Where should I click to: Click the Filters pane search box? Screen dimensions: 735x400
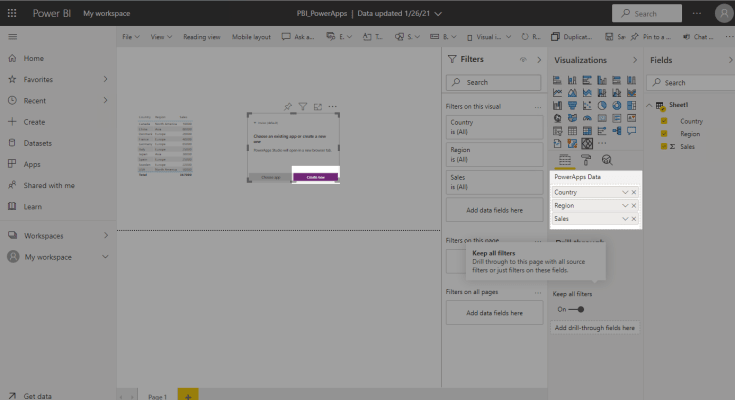coord(494,82)
